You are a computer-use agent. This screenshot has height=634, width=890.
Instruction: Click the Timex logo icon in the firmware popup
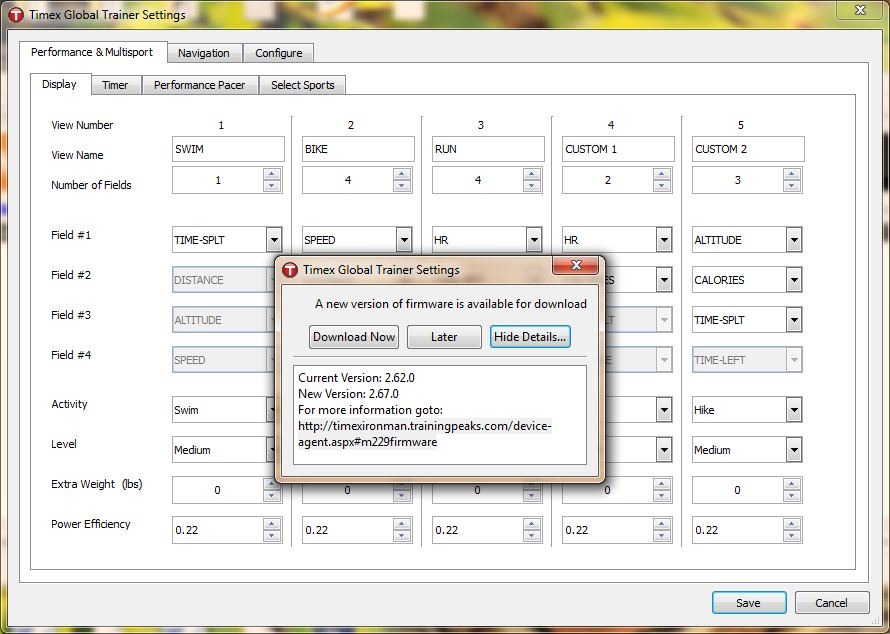[x=289, y=270]
